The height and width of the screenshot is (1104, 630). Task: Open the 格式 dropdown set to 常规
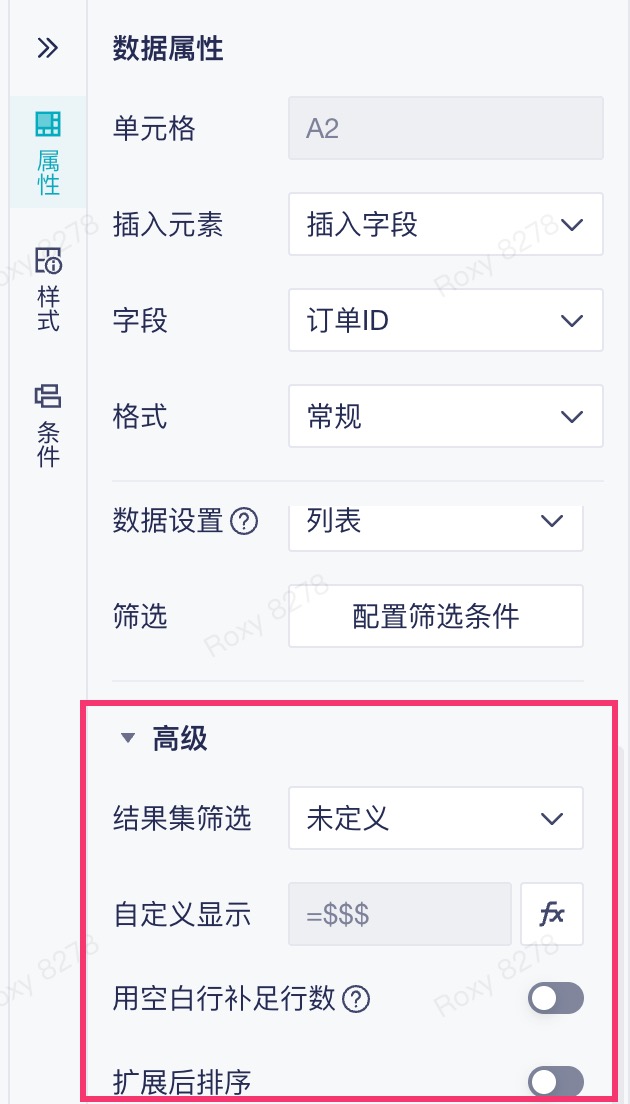(x=445, y=417)
